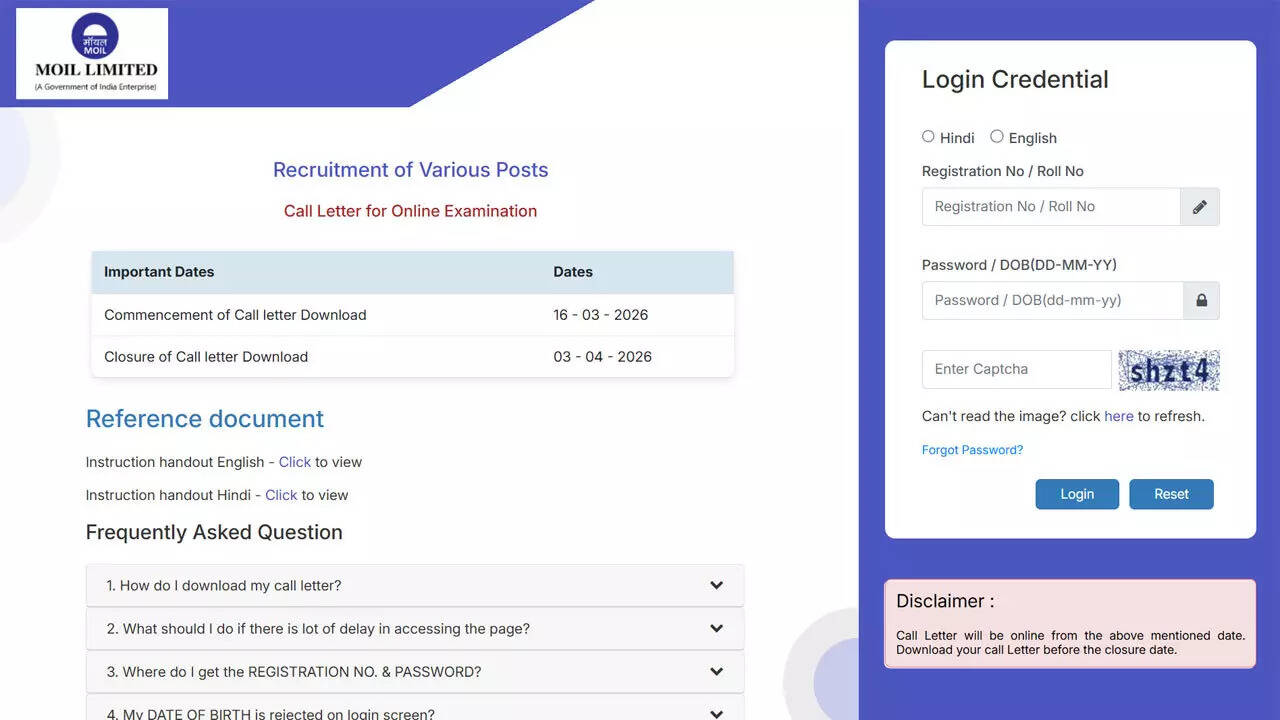Focus the Registration No / Roll No field
This screenshot has width=1280, height=720.
click(x=1050, y=207)
